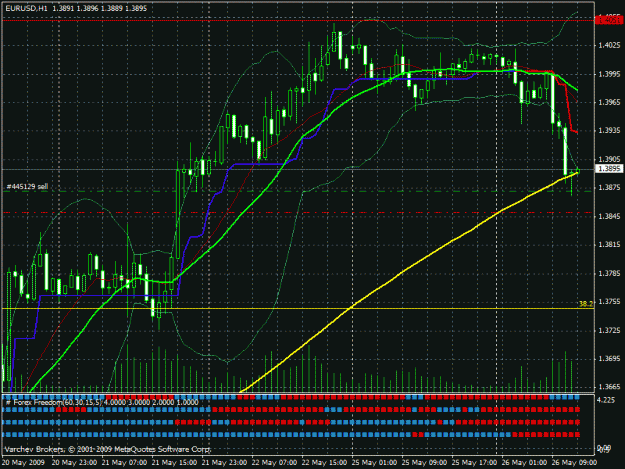Click the 25 May 09:00 time label

(x=424, y=463)
